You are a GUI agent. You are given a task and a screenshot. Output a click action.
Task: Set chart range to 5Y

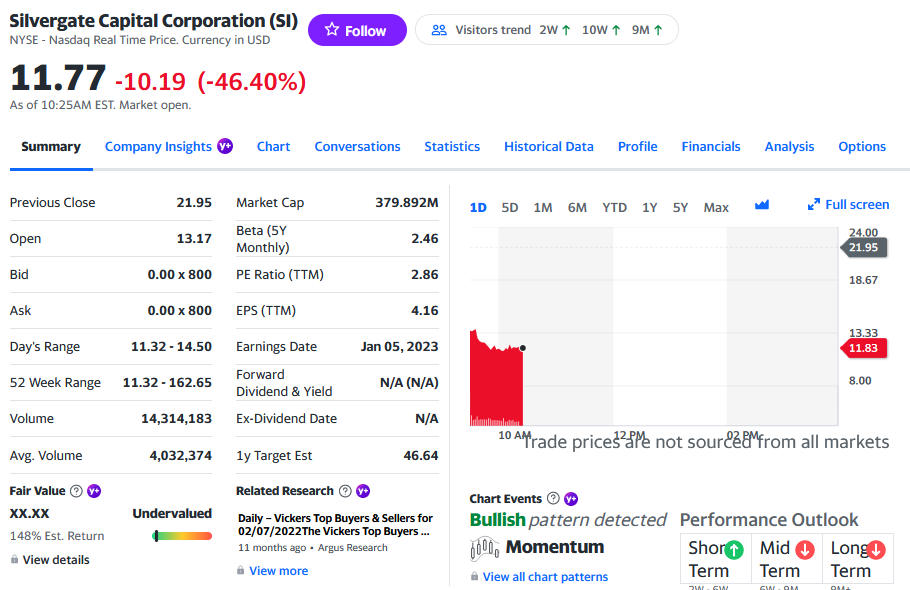[680, 208]
